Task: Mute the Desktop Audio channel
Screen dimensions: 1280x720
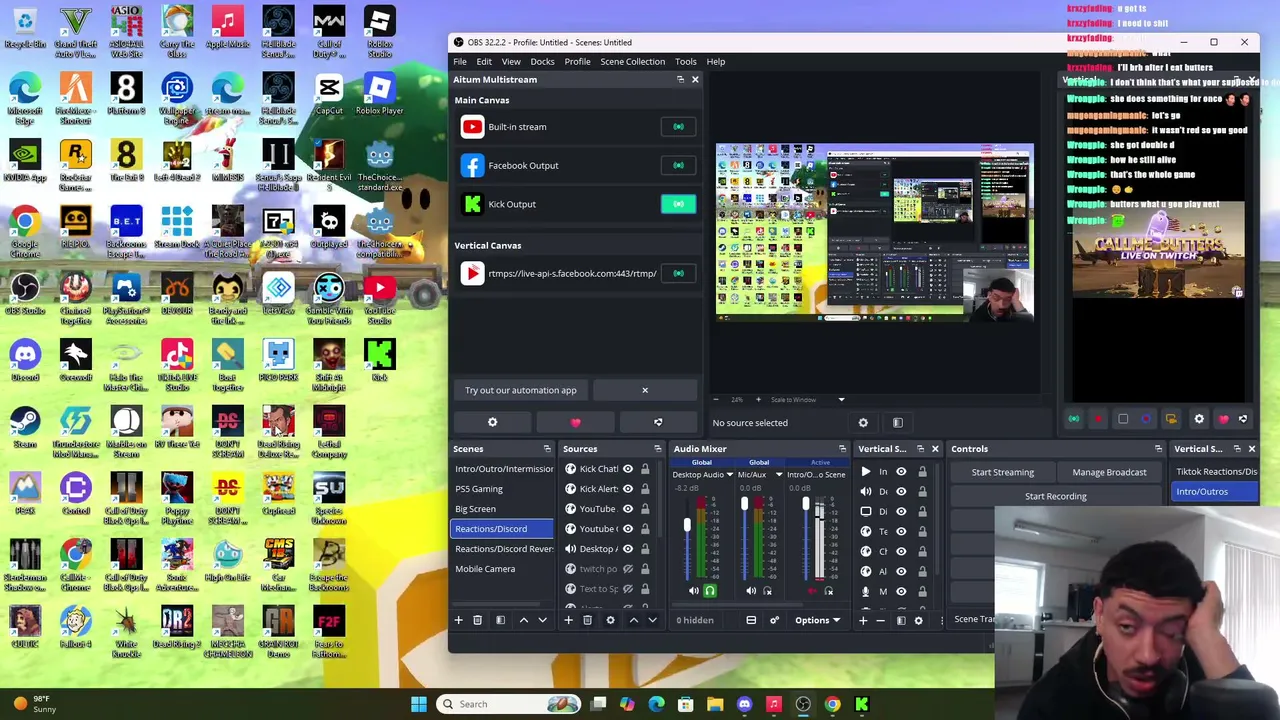Action: [x=693, y=591]
